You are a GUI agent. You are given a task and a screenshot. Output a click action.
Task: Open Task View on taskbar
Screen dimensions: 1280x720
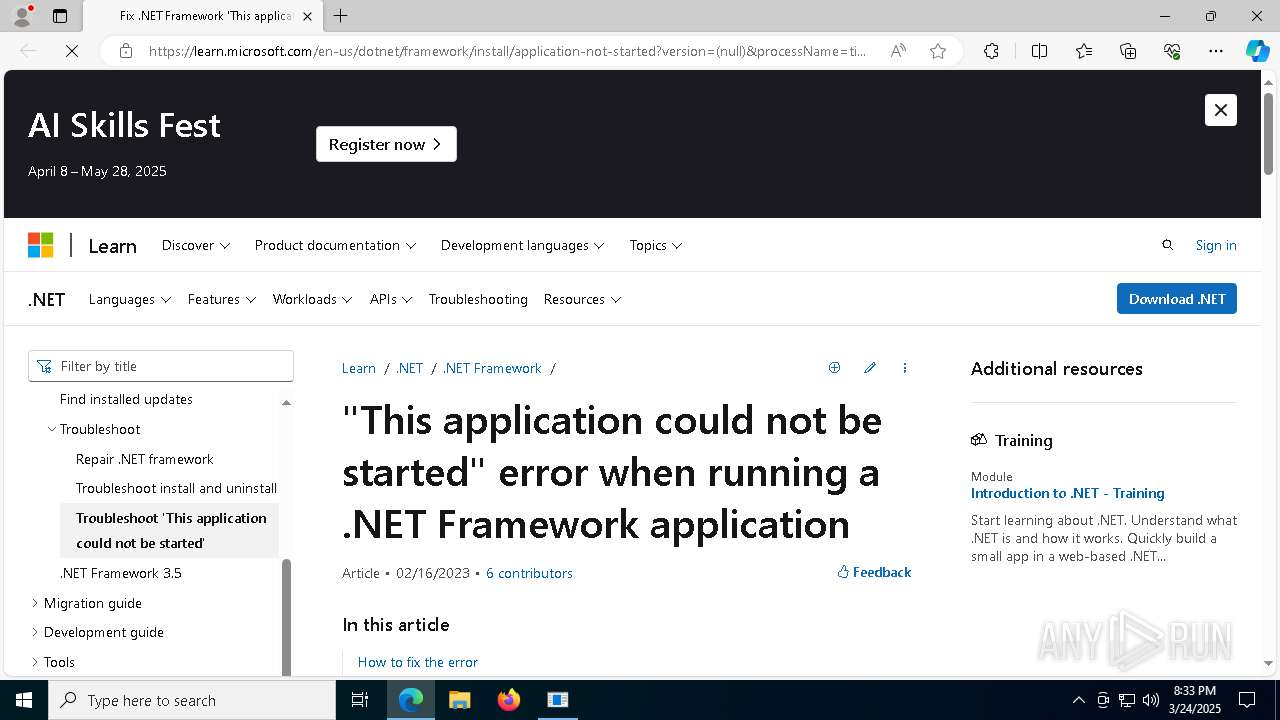pos(360,700)
